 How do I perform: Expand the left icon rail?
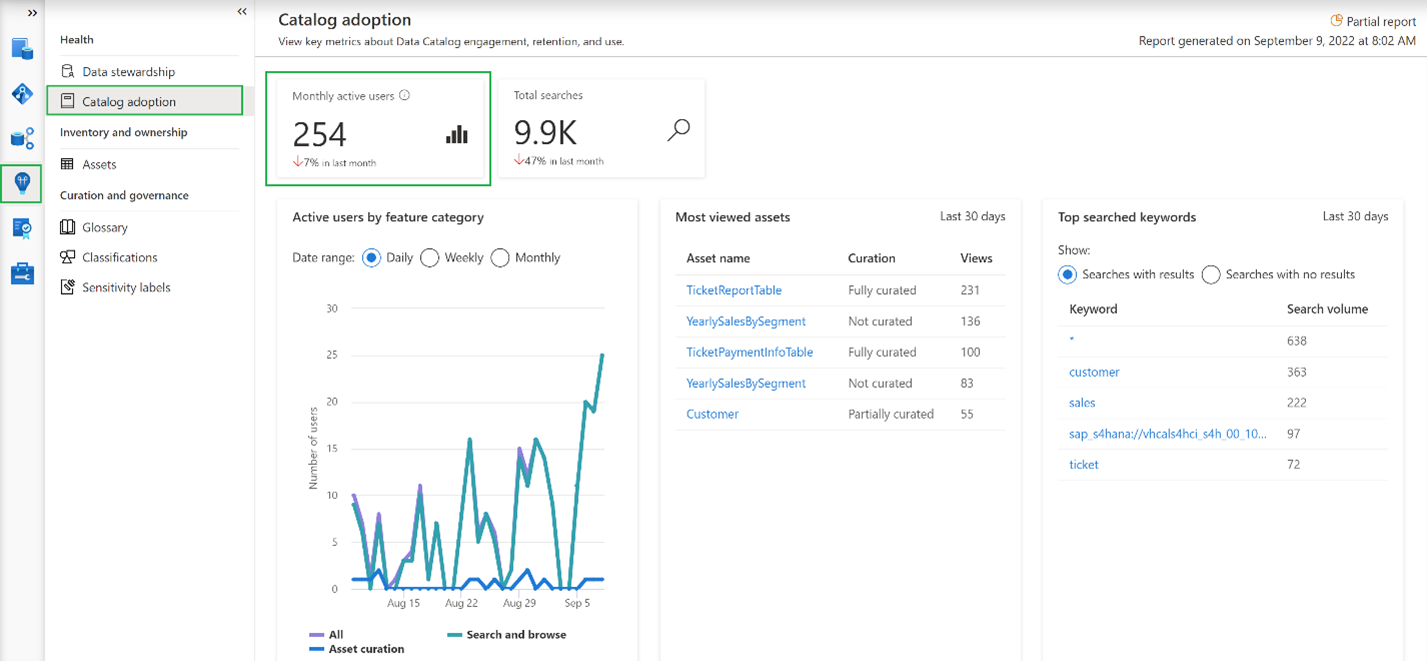tap(32, 13)
